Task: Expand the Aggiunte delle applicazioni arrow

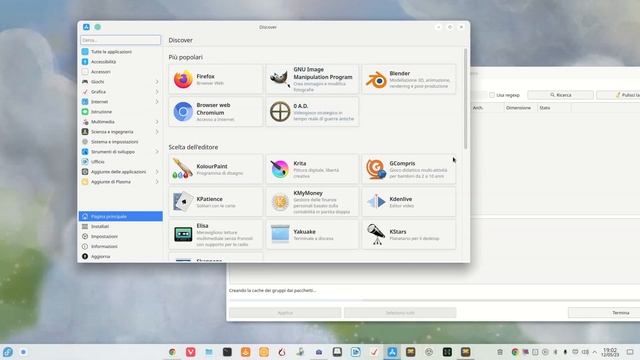Action: (x=157, y=172)
